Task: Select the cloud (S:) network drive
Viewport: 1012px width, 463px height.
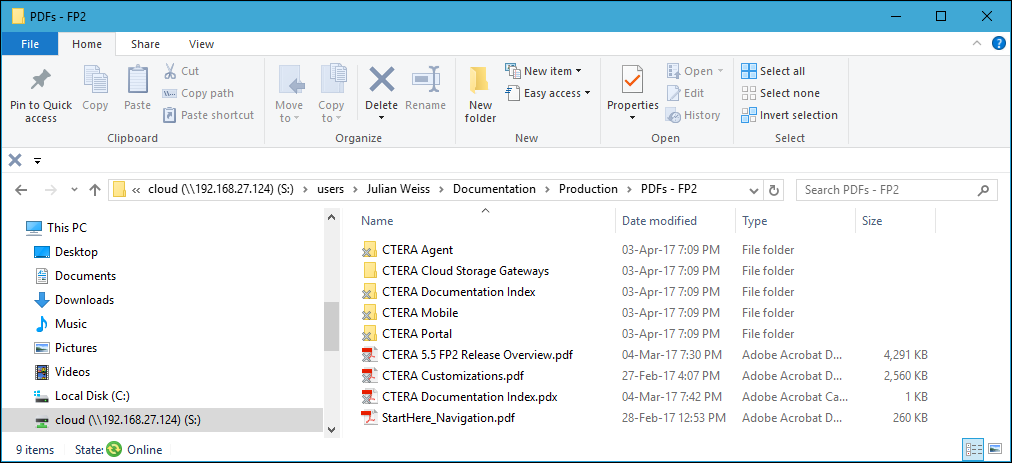Action: 161,420
